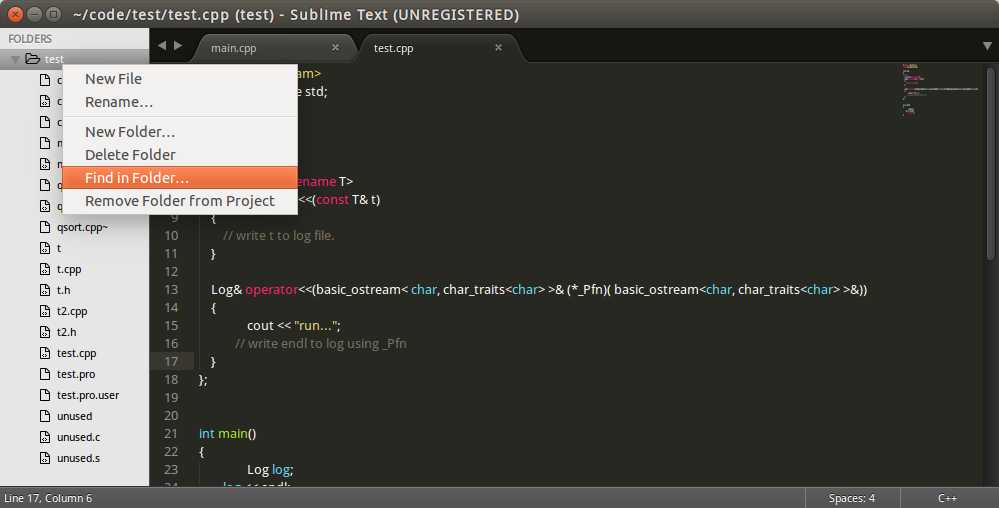Click the file icon beside test.cpp
Viewport: 999px width, 508px height.
pyautogui.click(x=45, y=353)
